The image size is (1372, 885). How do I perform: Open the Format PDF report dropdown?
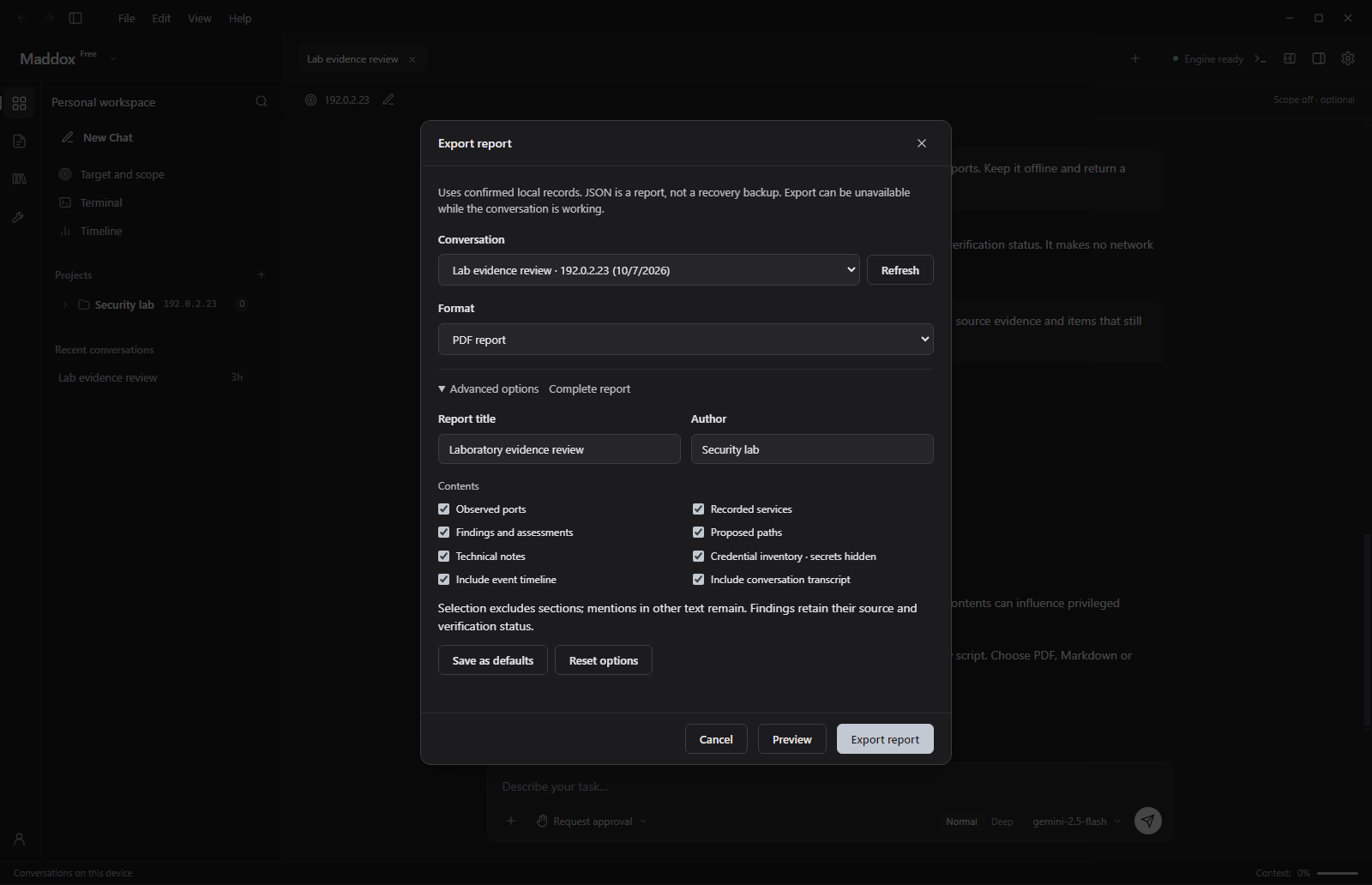[685, 340]
